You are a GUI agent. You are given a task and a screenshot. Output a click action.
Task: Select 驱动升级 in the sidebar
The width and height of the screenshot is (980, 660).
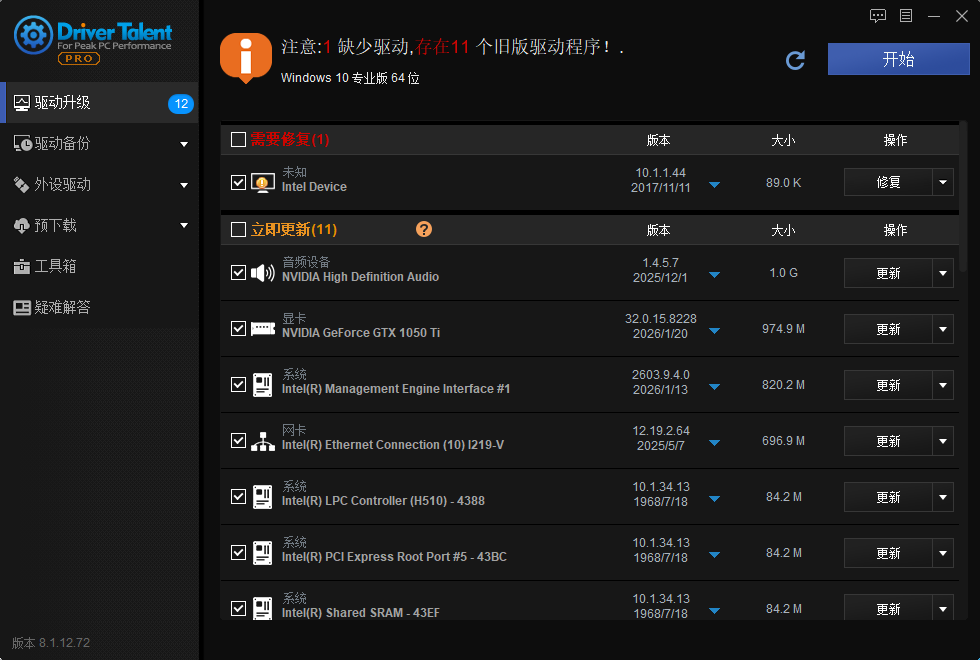click(x=100, y=102)
